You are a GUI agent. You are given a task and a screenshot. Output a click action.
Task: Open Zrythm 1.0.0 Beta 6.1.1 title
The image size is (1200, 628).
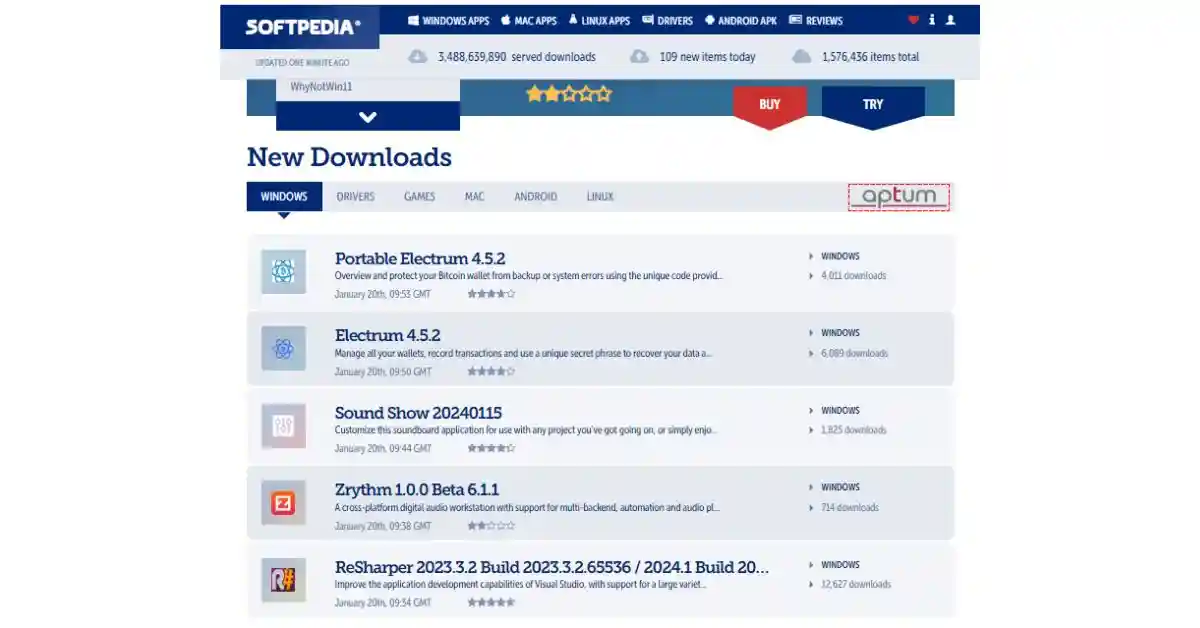click(x=417, y=489)
